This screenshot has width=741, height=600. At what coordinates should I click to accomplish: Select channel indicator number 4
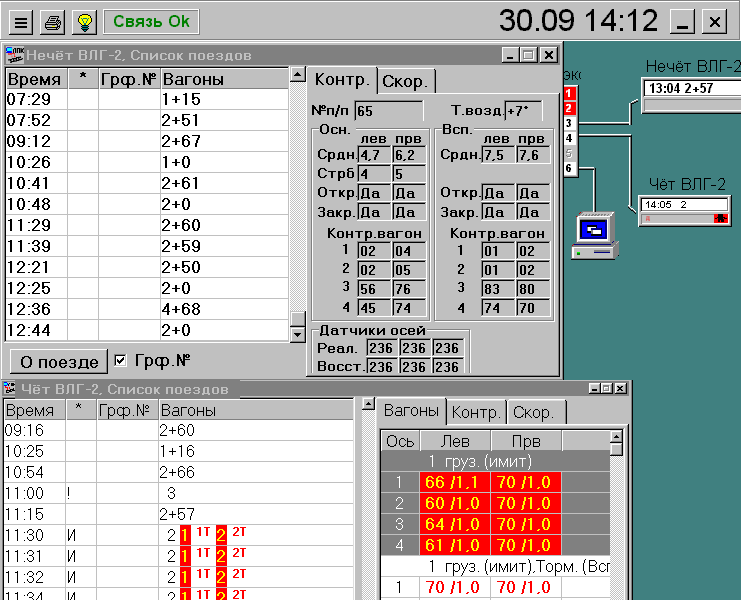point(569,138)
